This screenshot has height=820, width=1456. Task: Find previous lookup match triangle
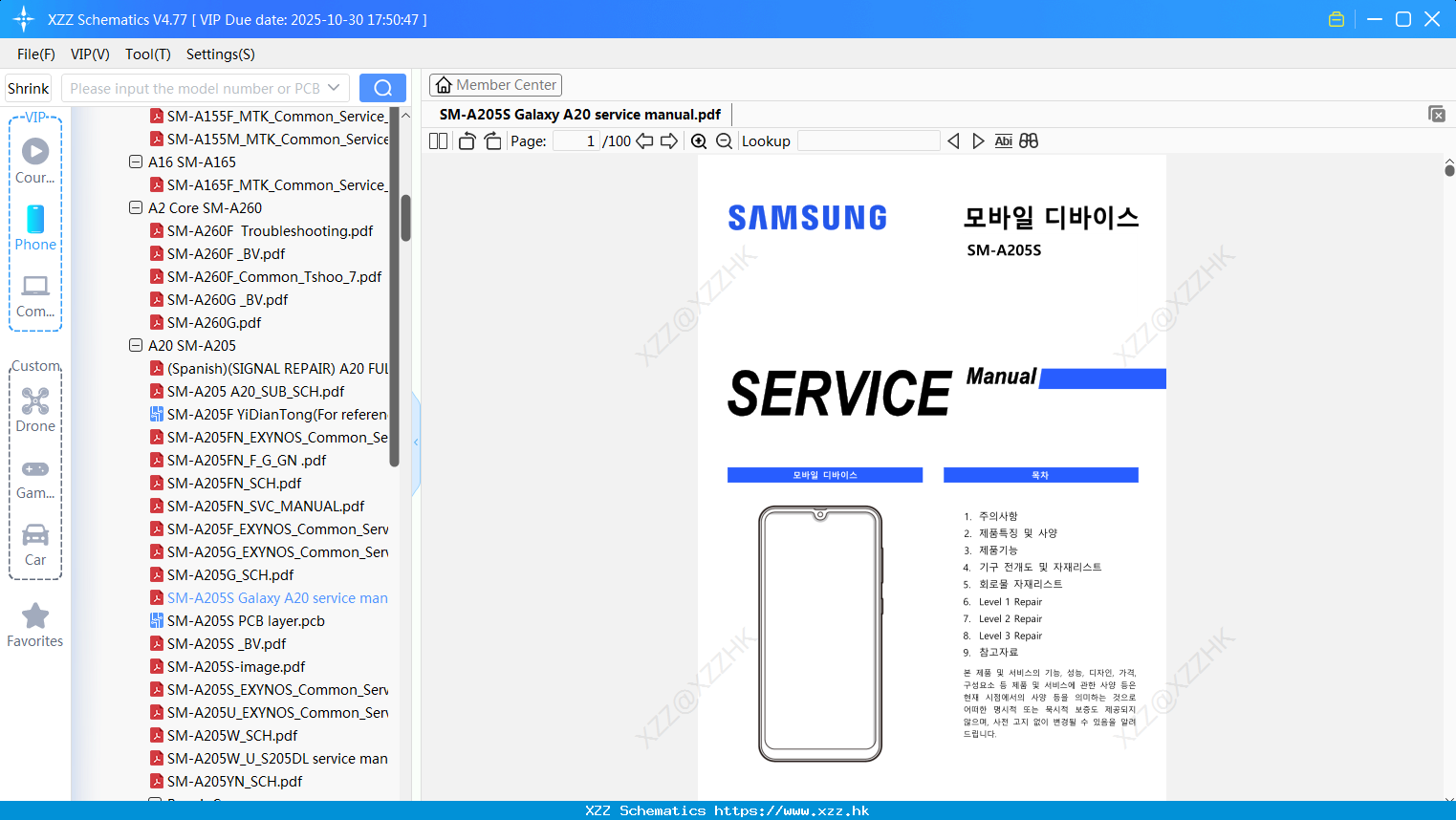click(953, 141)
